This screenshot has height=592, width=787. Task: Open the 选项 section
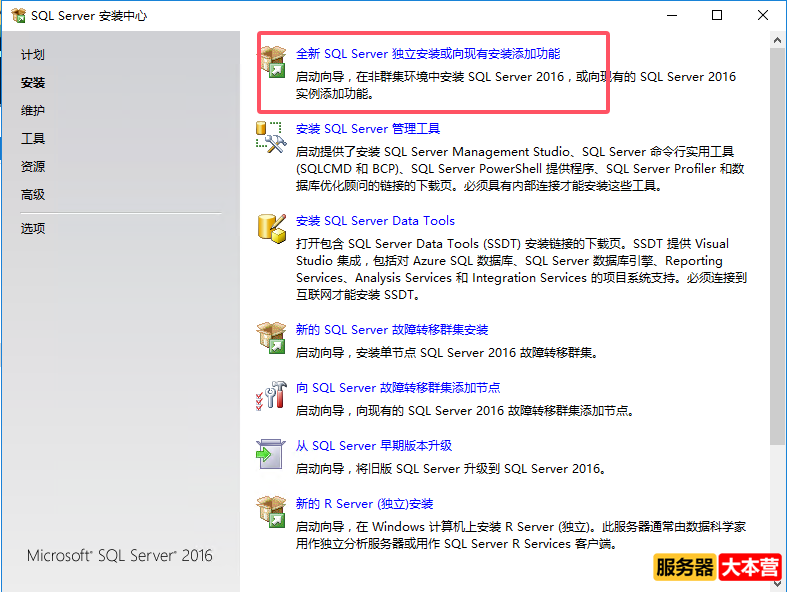point(33,228)
